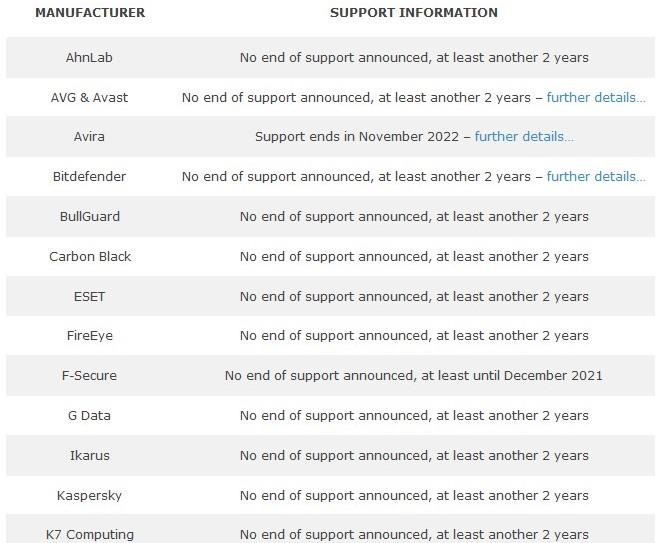657x543 pixels.
Task: Click the BullGuard row label
Action: point(90,217)
